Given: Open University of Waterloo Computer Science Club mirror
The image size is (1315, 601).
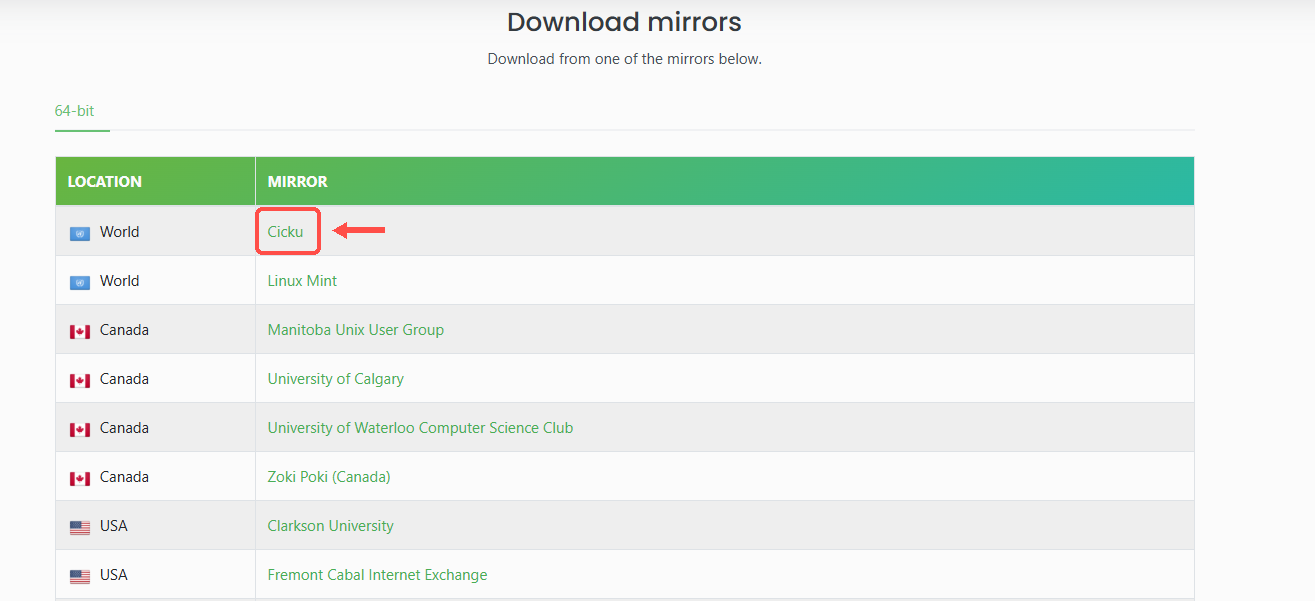Looking at the screenshot, I should click(420, 428).
